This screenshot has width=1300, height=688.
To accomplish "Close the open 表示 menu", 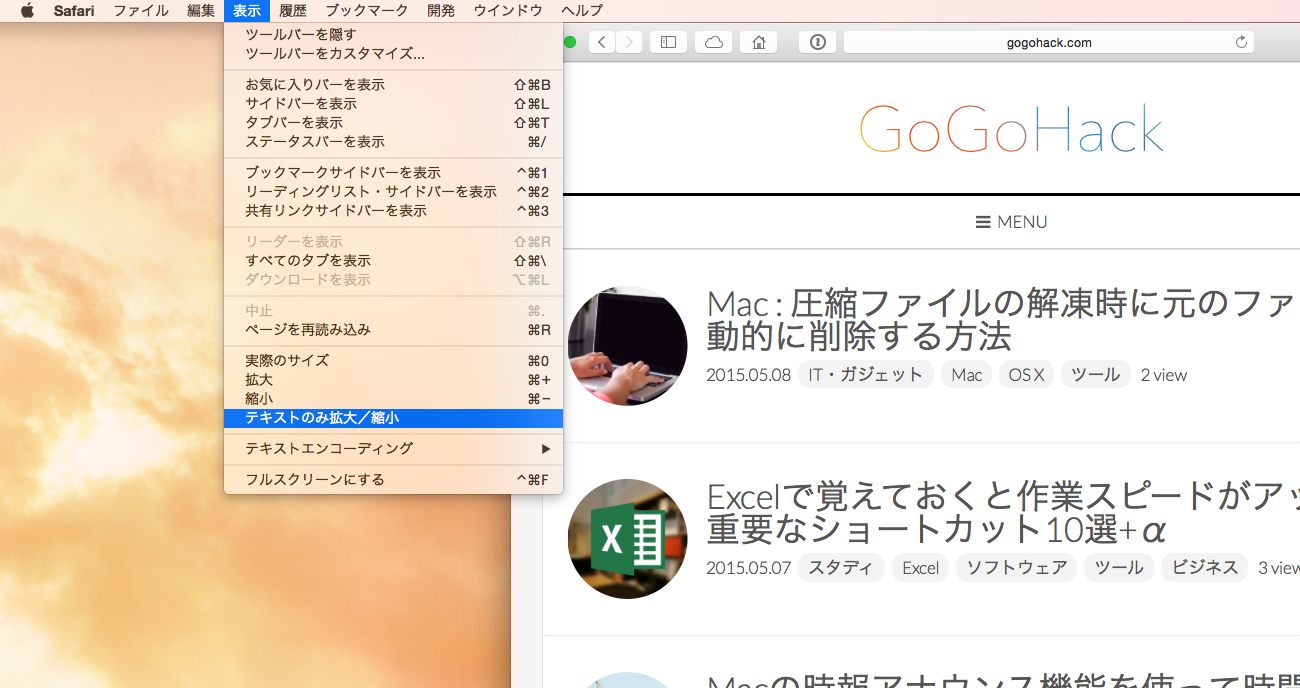I will click(x=247, y=11).
